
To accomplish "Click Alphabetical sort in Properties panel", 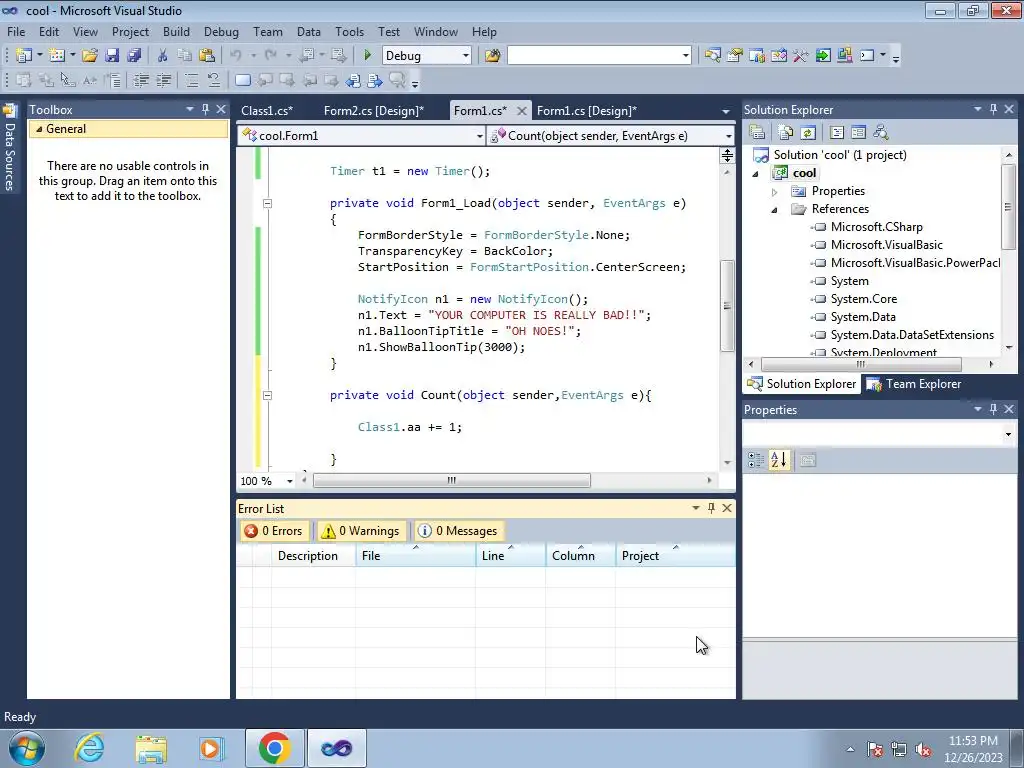I will (x=778, y=460).
